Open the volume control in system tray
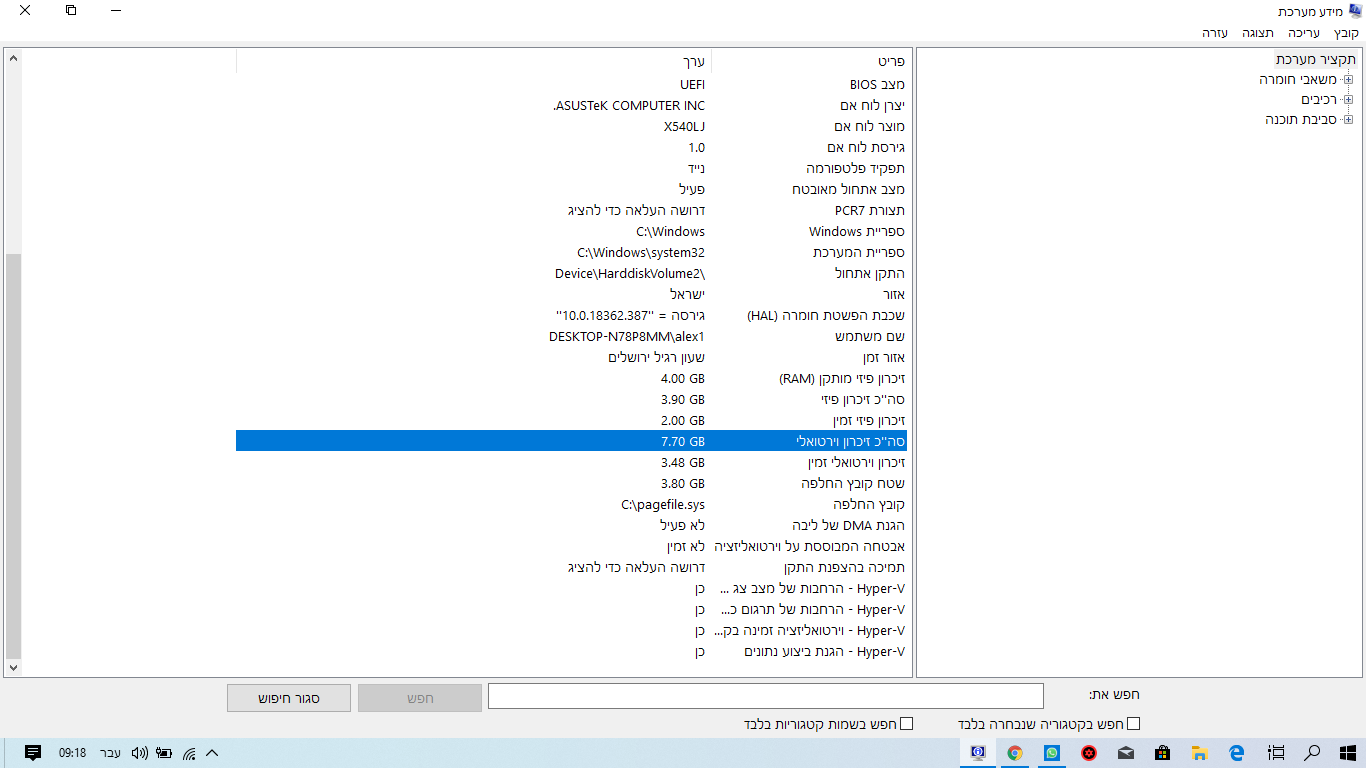This screenshot has height=768, width=1366. click(x=139, y=753)
